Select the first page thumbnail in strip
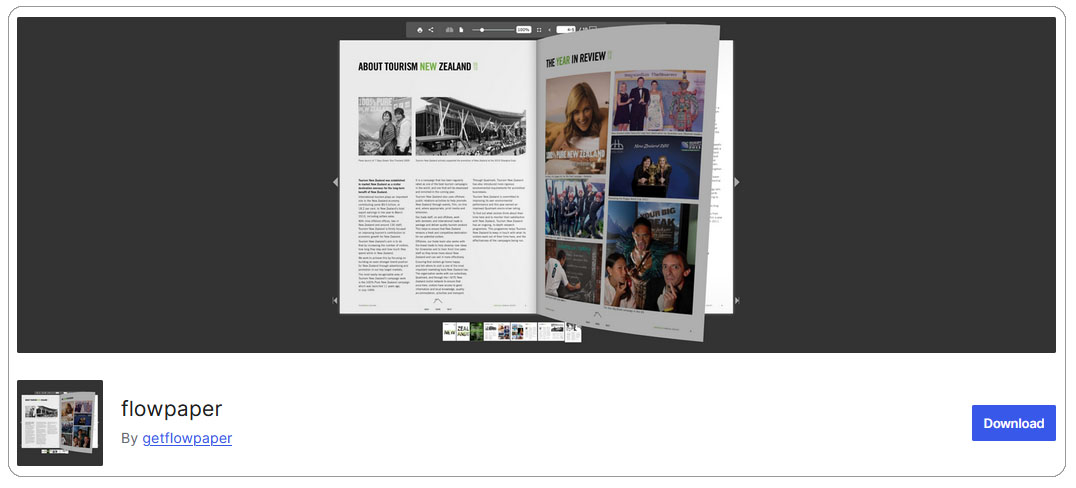Image resolution: width=1076 pixels, height=488 pixels. click(x=449, y=331)
